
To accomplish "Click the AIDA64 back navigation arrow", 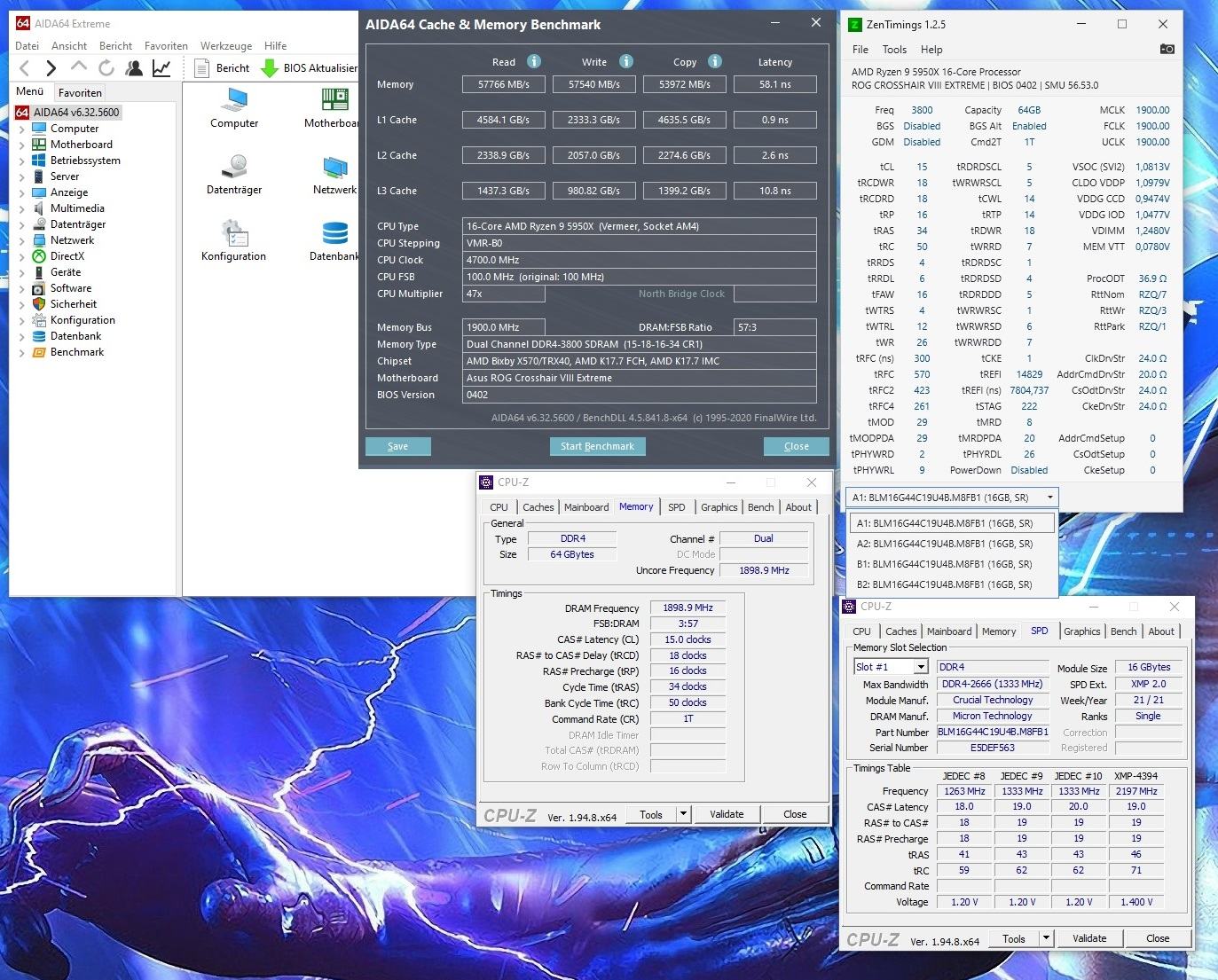I will coord(25,67).
